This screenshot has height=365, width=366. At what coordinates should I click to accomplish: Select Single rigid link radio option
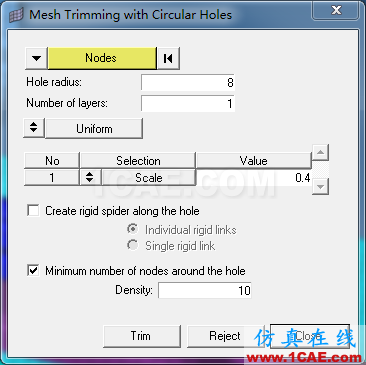pos(133,246)
